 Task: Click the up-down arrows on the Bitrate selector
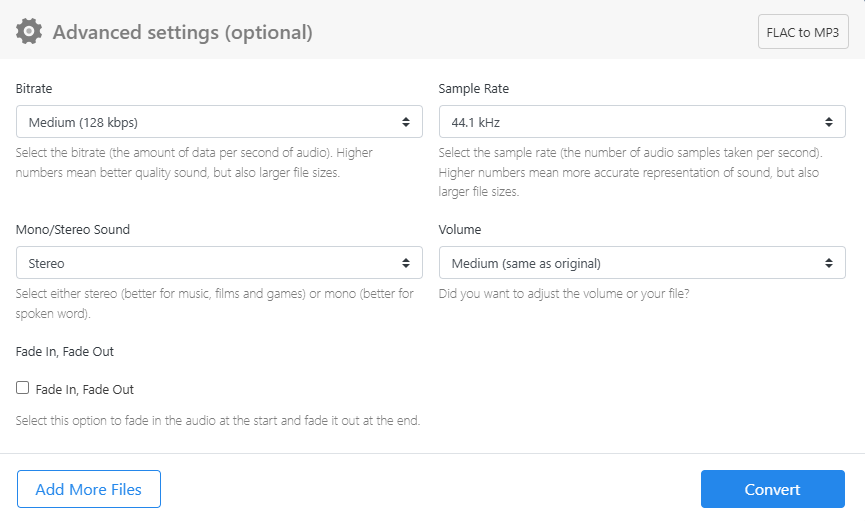[405, 122]
